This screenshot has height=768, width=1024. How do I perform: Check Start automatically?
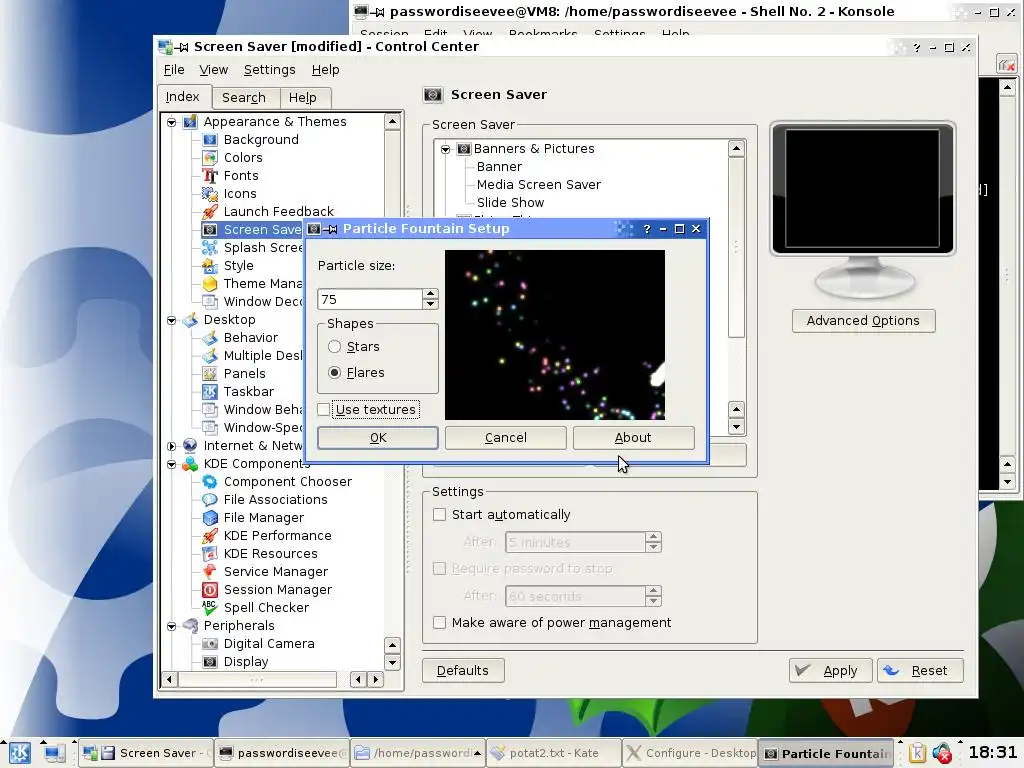tap(440, 515)
